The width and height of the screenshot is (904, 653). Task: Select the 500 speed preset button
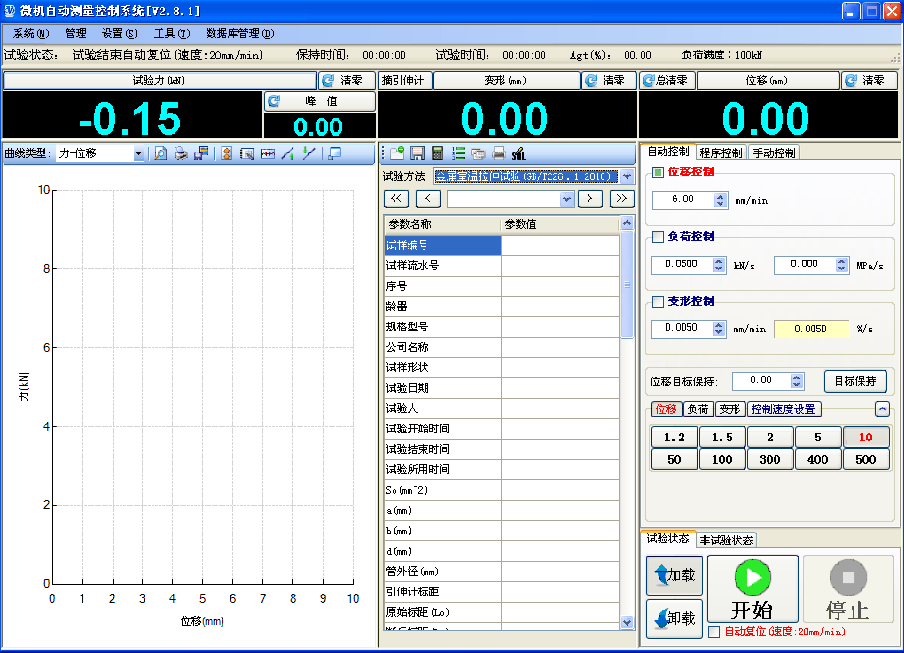(x=865, y=459)
